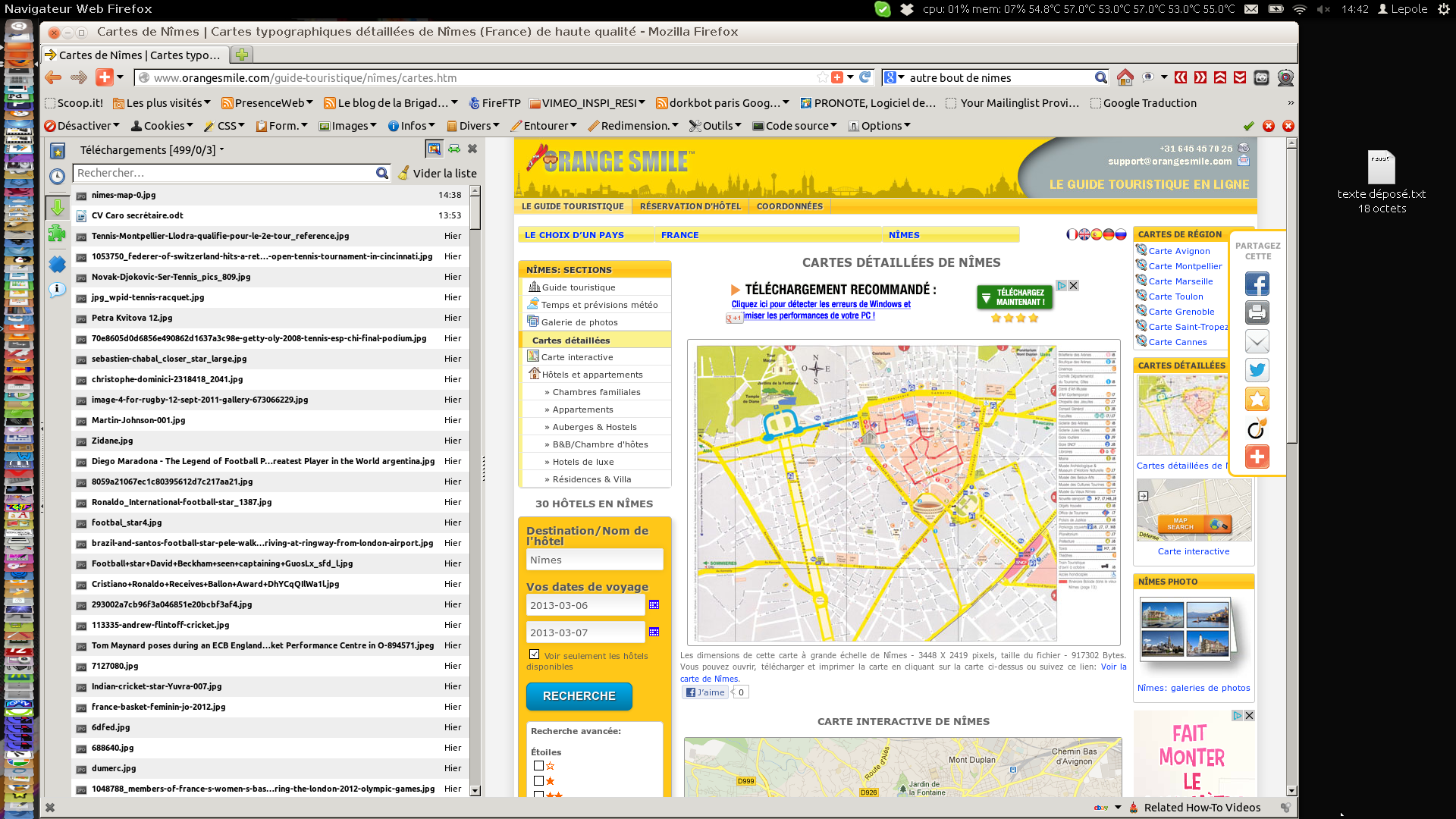Click the printer icon in share panel
Image resolution: width=1456 pixels, height=819 pixels.
pyautogui.click(x=1257, y=312)
